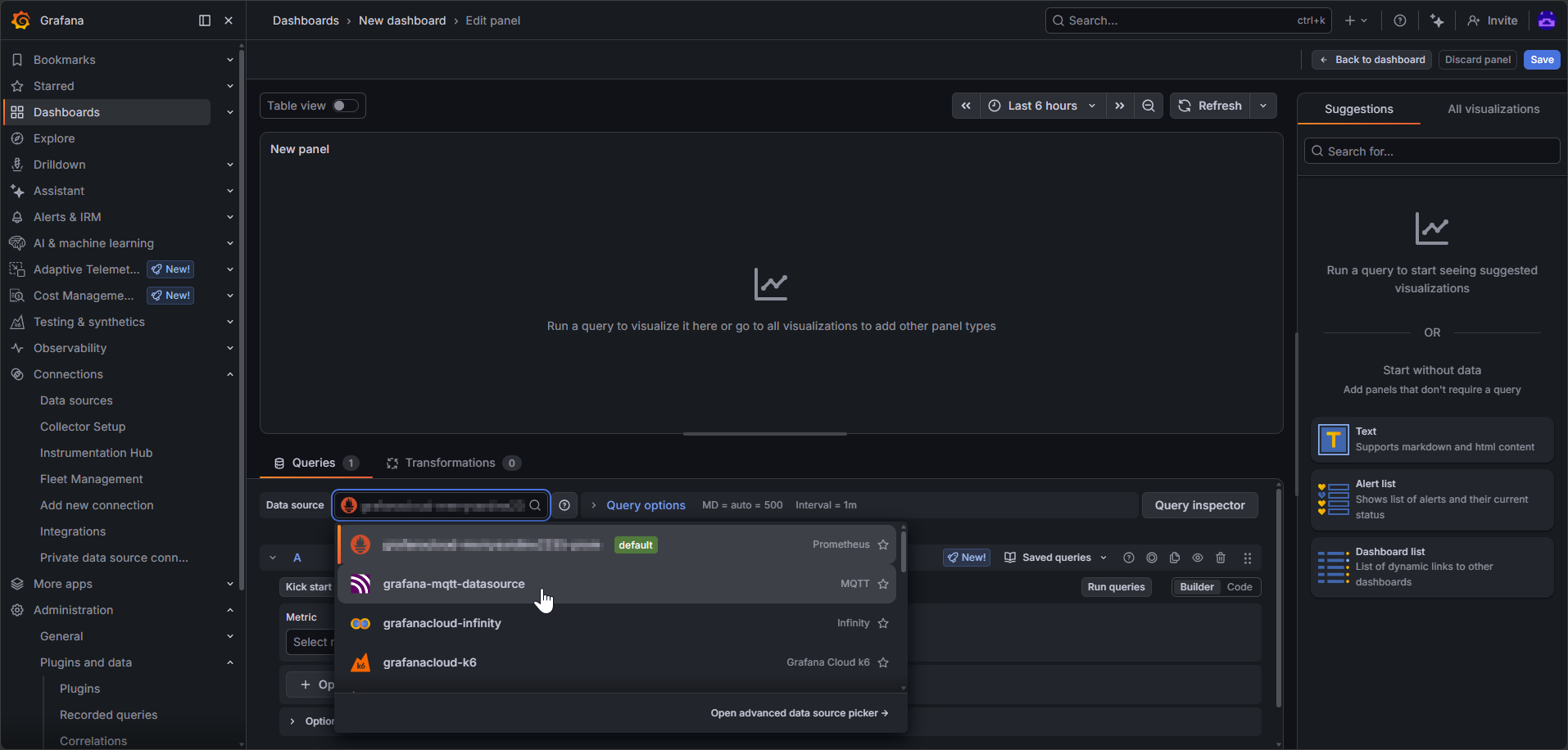Delete query A with the trash icon
1568x750 pixels.
pos(1221,558)
